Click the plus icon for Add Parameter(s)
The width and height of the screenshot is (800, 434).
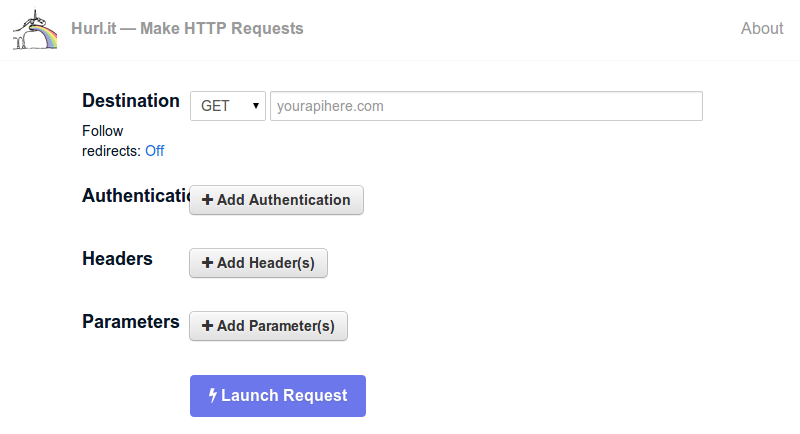click(x=208, y=326)
